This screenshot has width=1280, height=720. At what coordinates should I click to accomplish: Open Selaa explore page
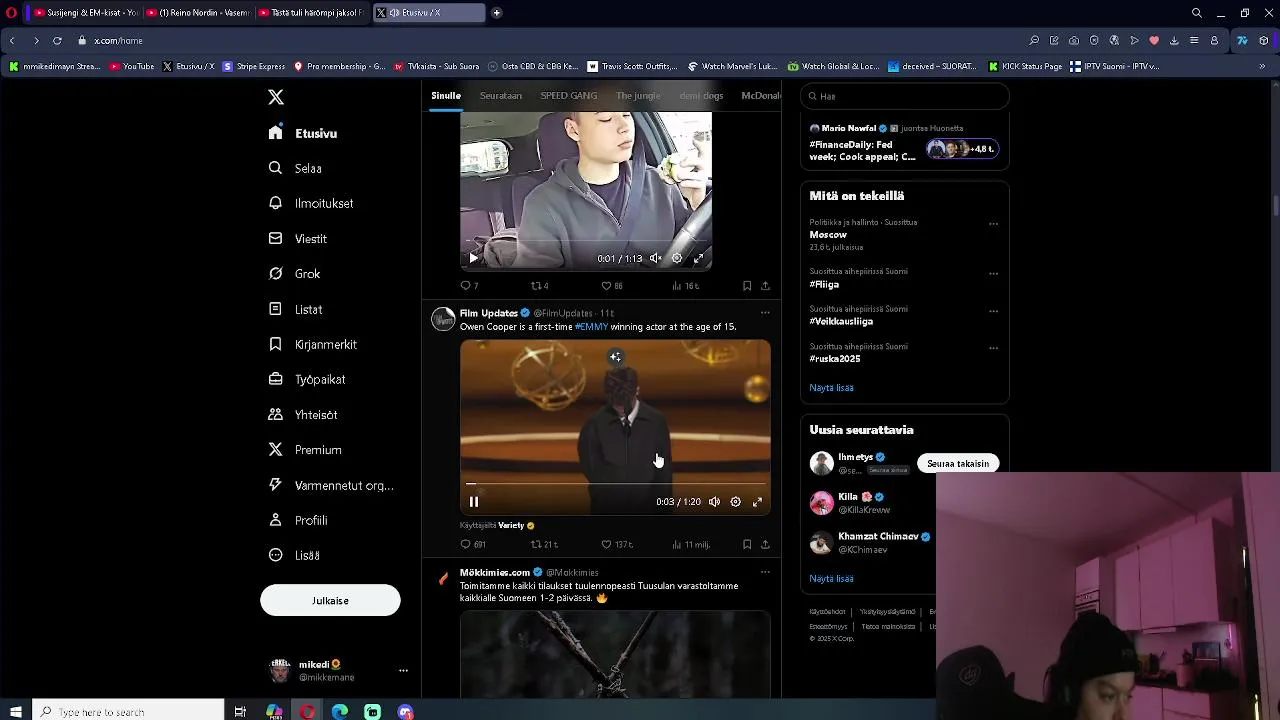click(x=295, y=168)
